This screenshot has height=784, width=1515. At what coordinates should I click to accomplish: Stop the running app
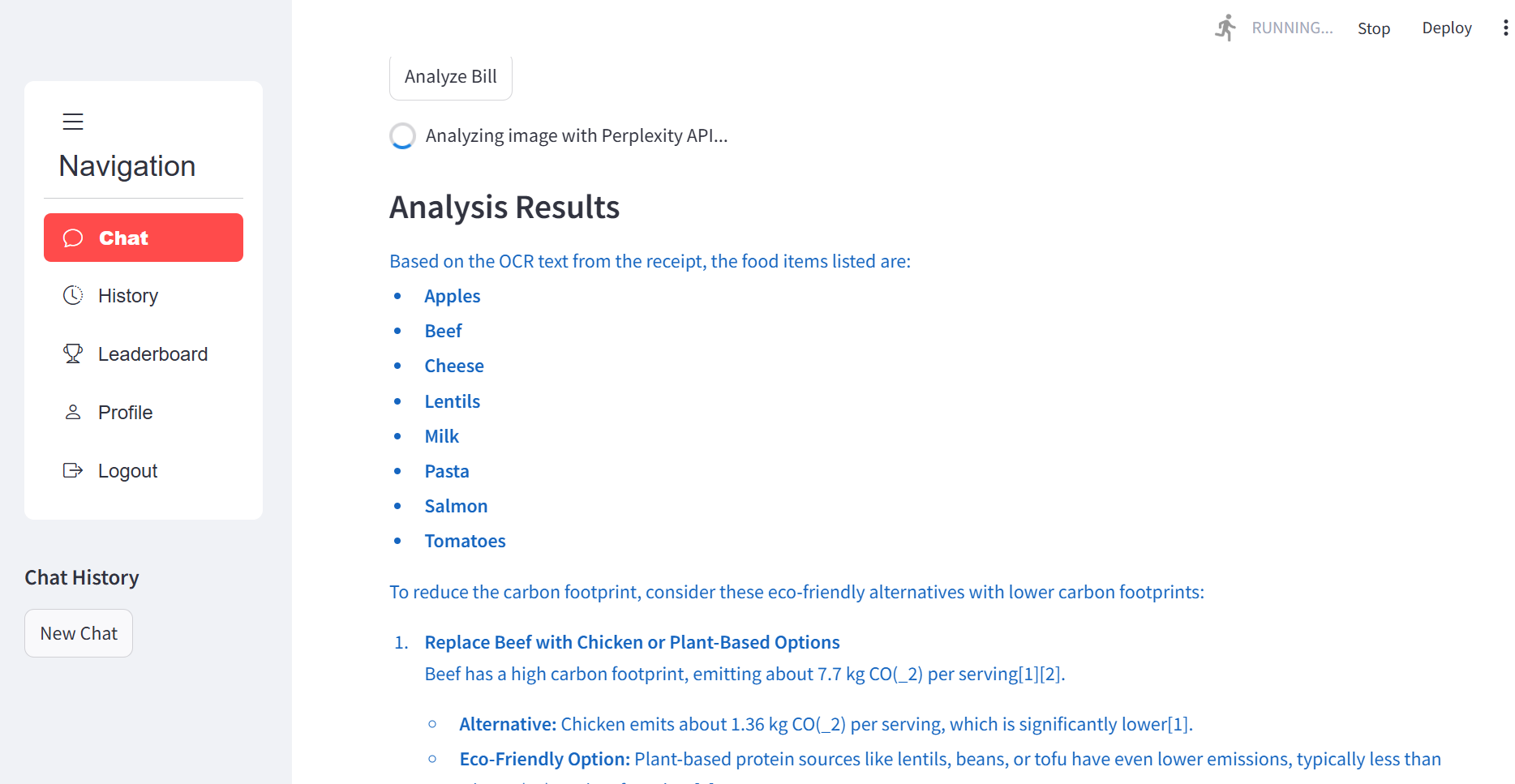click(x=1374, y=28)
